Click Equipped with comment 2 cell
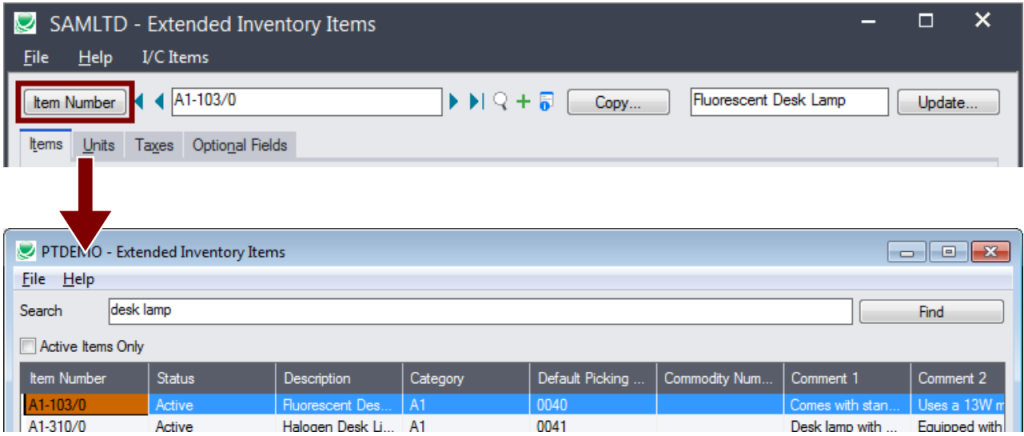Image resolution: width=1024 pixels, height=436 pixels. click(957, 425)
